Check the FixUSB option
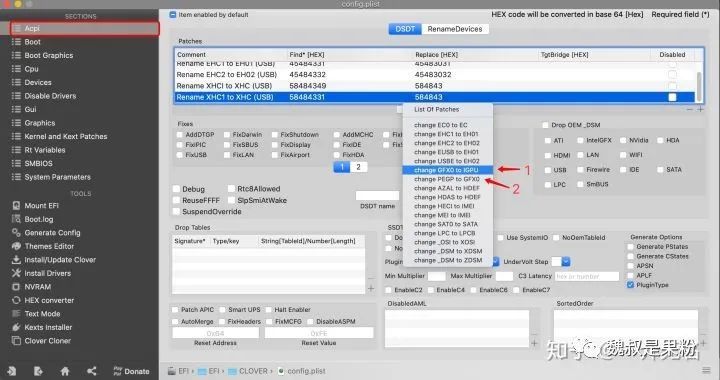 point(180,155)
